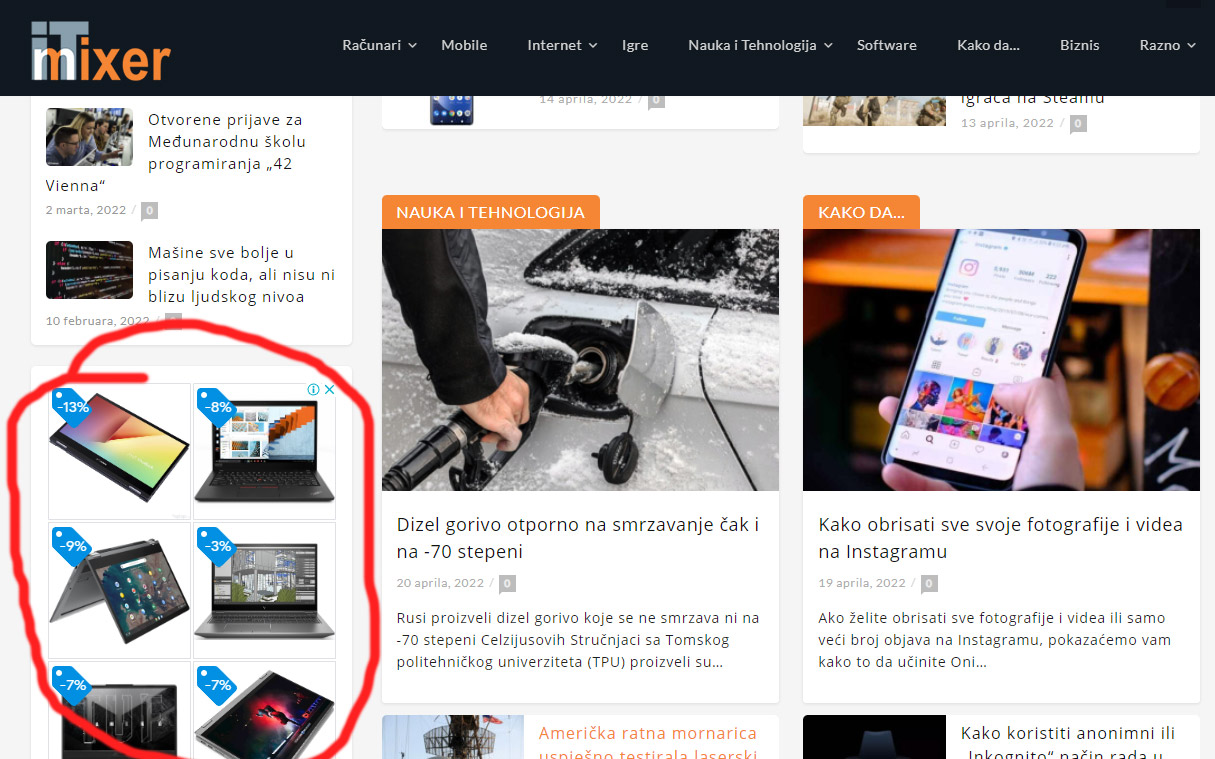This screenshot has width=1215, height=759.
Task: Click the date 13 aprila, 2022
Action: point(1007,123)
